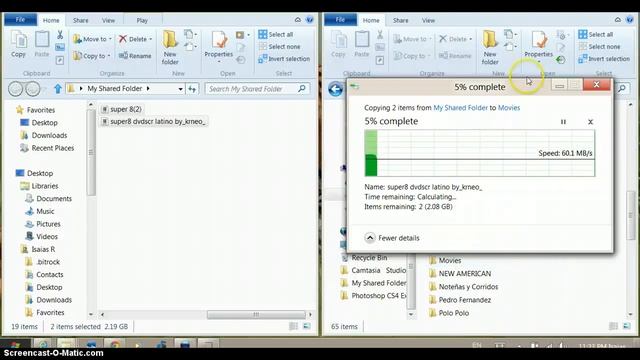The image size is (640, 360).
Task: Click Select all in right window ribbon
Action: point(596,35)
